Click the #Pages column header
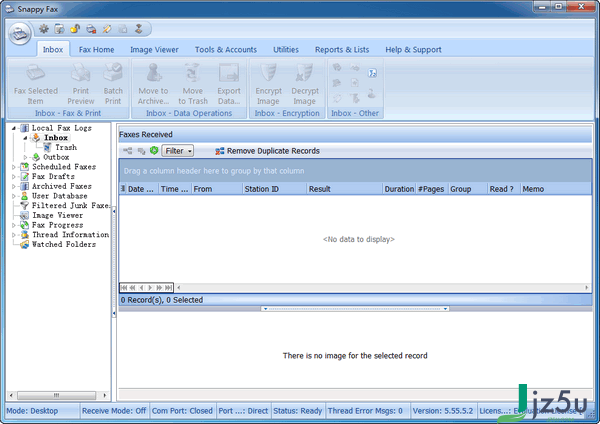Screen dimensions: 600x424 432,189
